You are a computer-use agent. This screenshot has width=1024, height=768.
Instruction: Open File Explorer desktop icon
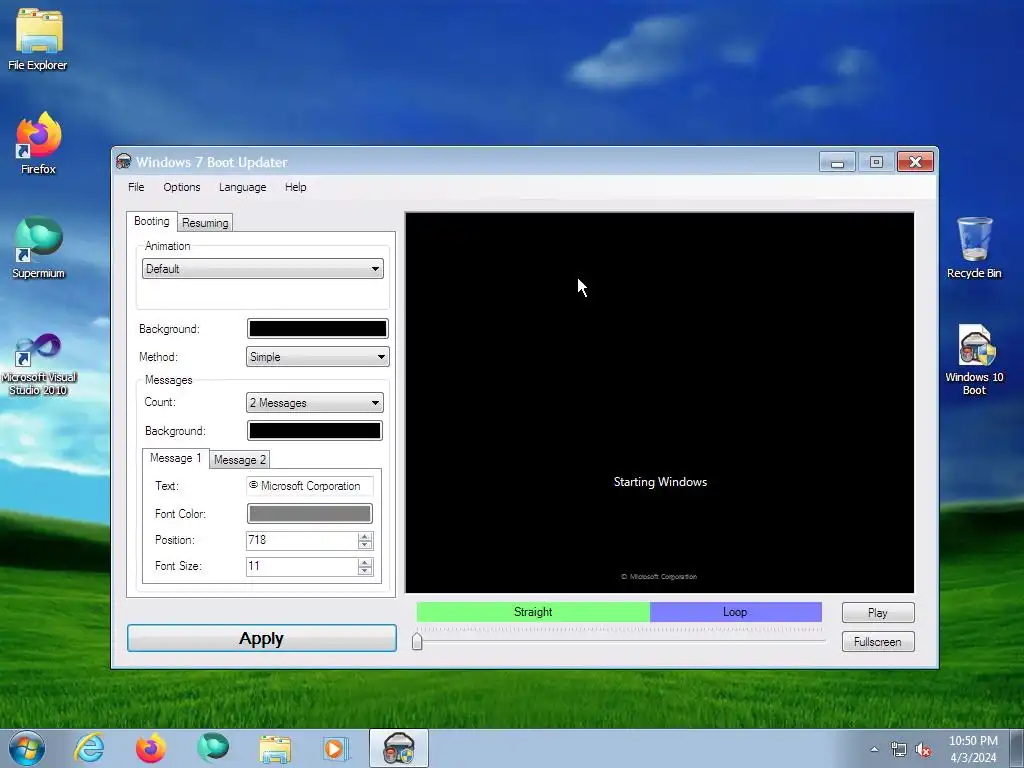coord(39,39)
